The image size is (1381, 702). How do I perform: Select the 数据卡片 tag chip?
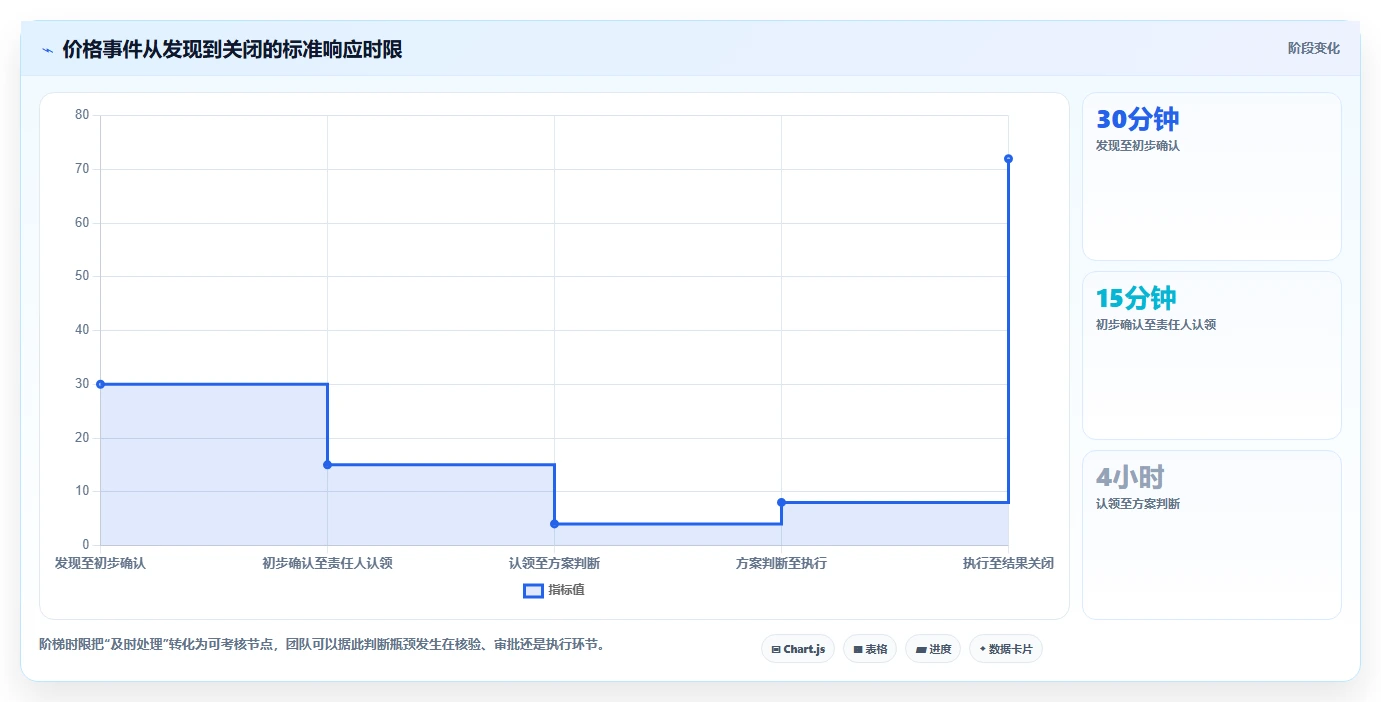[1006, 649]
